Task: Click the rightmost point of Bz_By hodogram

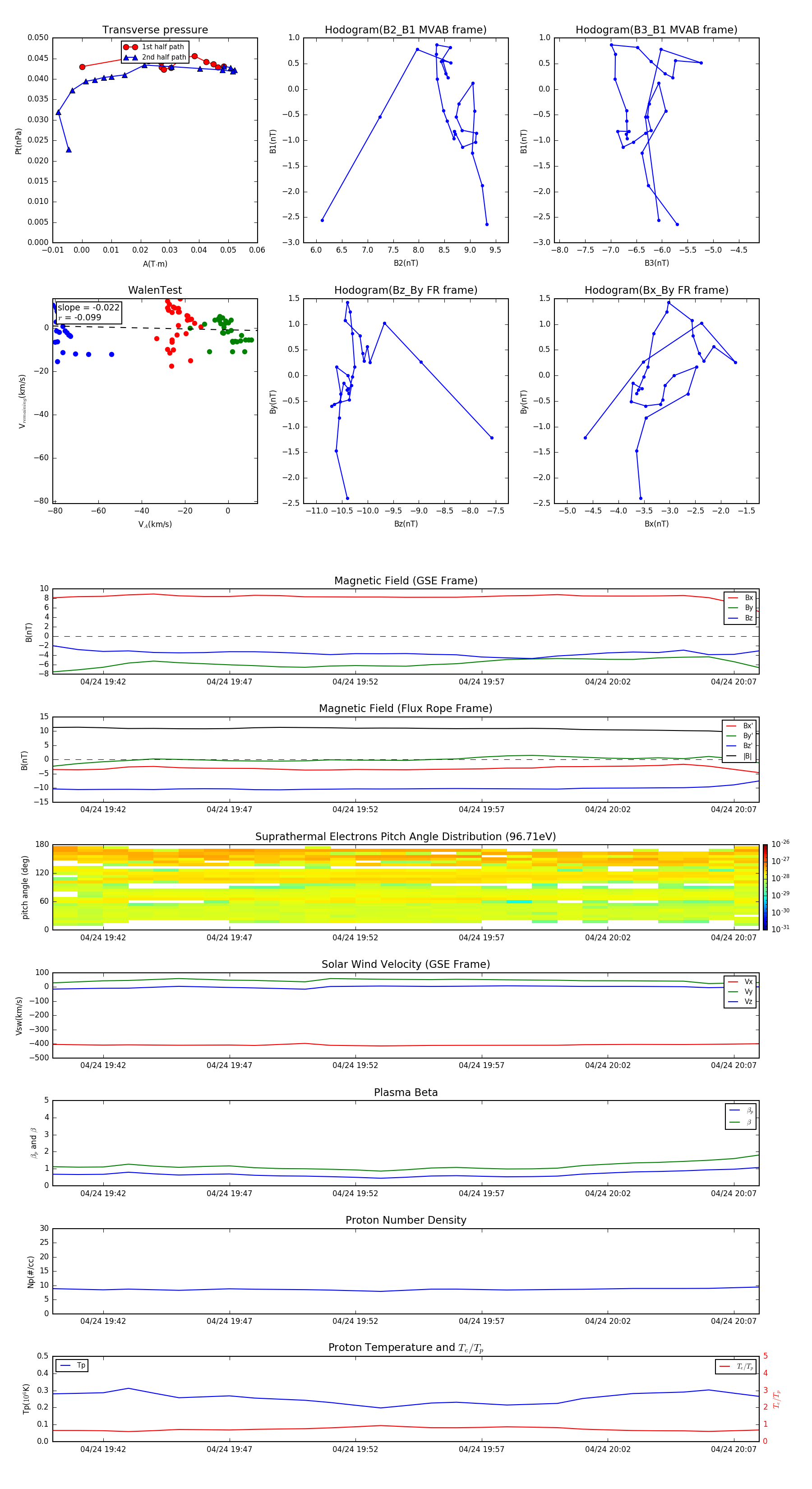Action: 492,438
